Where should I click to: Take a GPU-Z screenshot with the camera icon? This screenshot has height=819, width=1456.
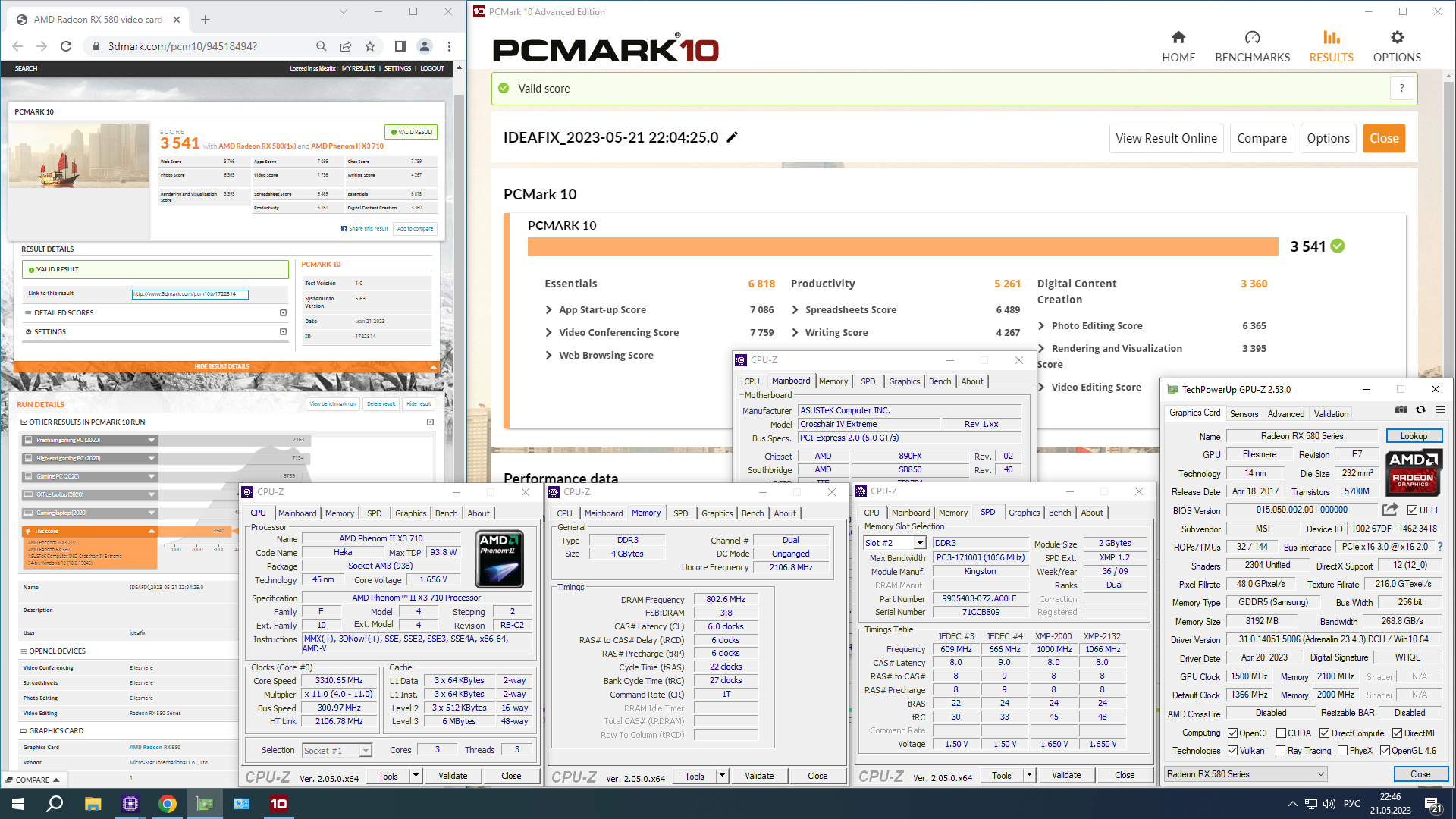[1401, 409]
